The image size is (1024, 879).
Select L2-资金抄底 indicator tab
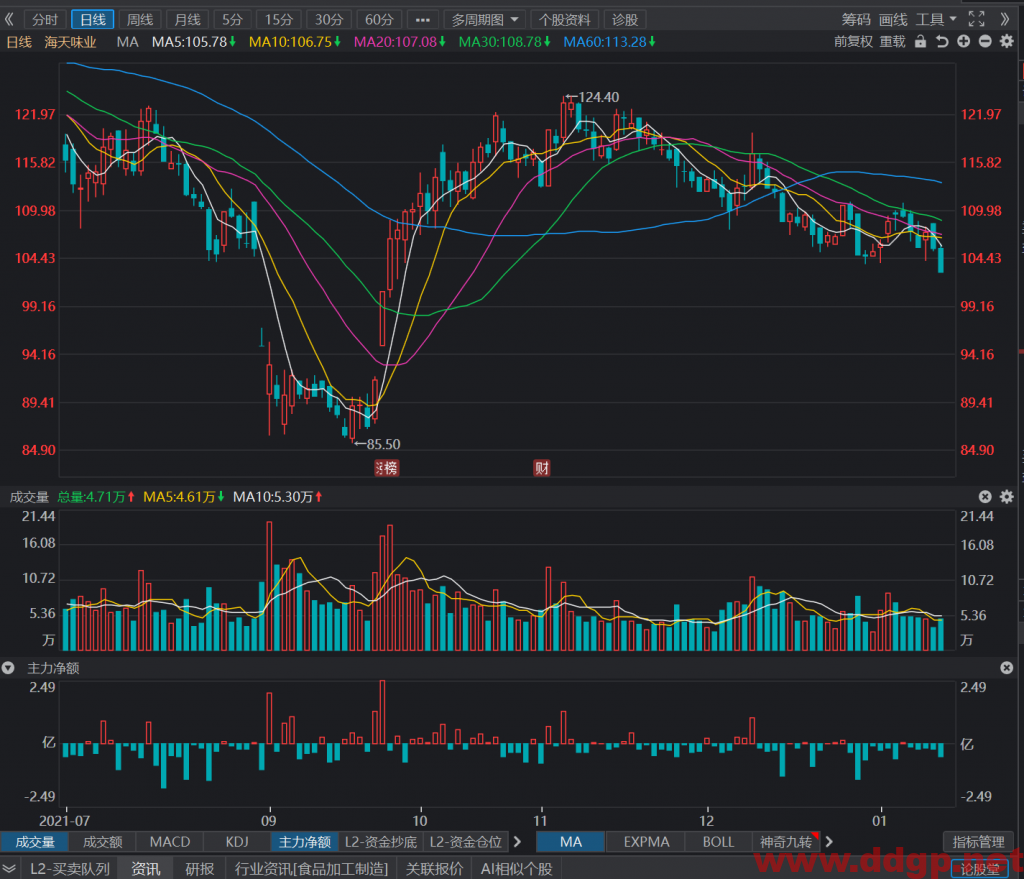381,842
